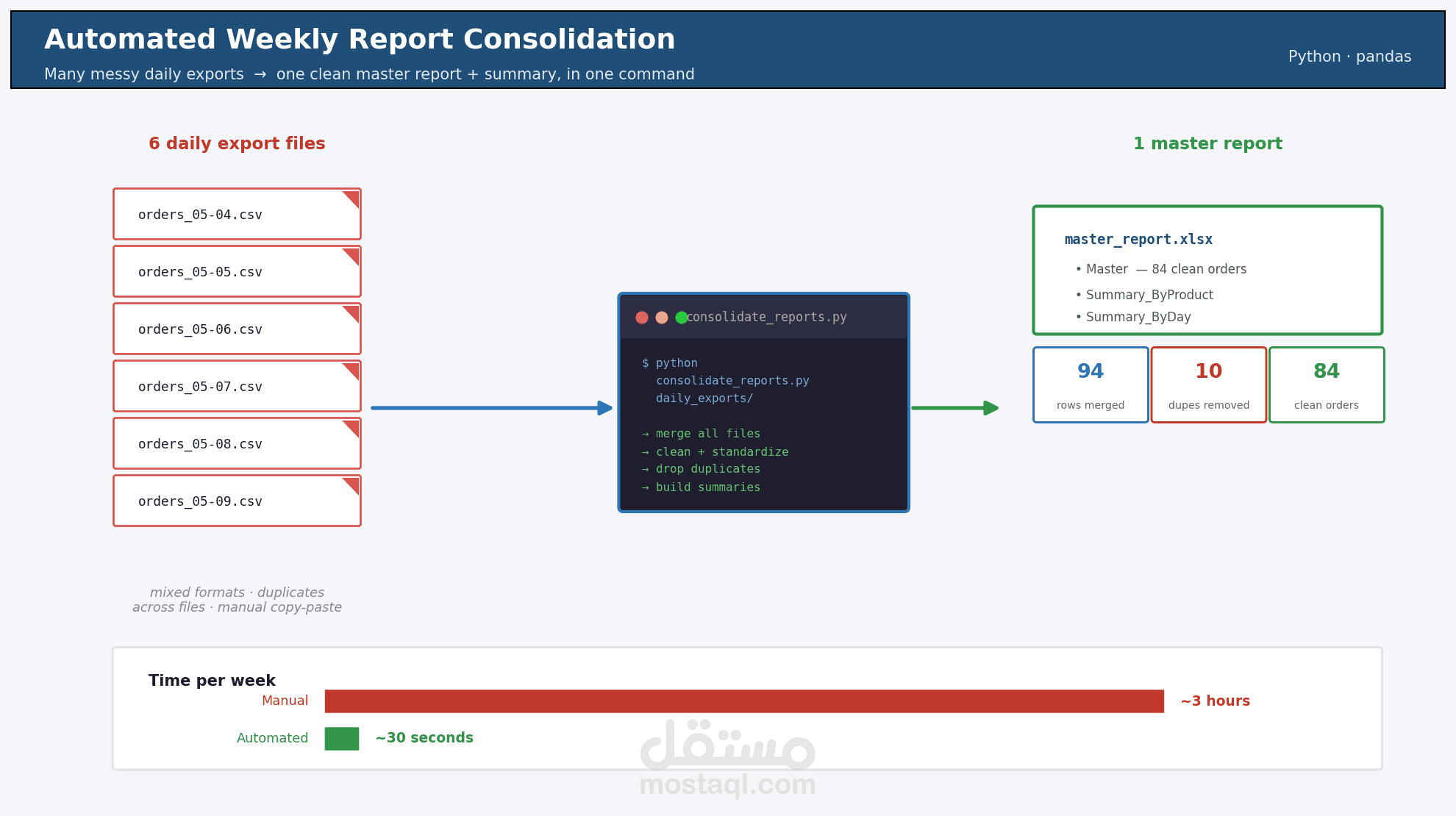Viewport: 1456px width, 816px height.
Task: Click the '1 master report' heading
Action: [1207, 143]
